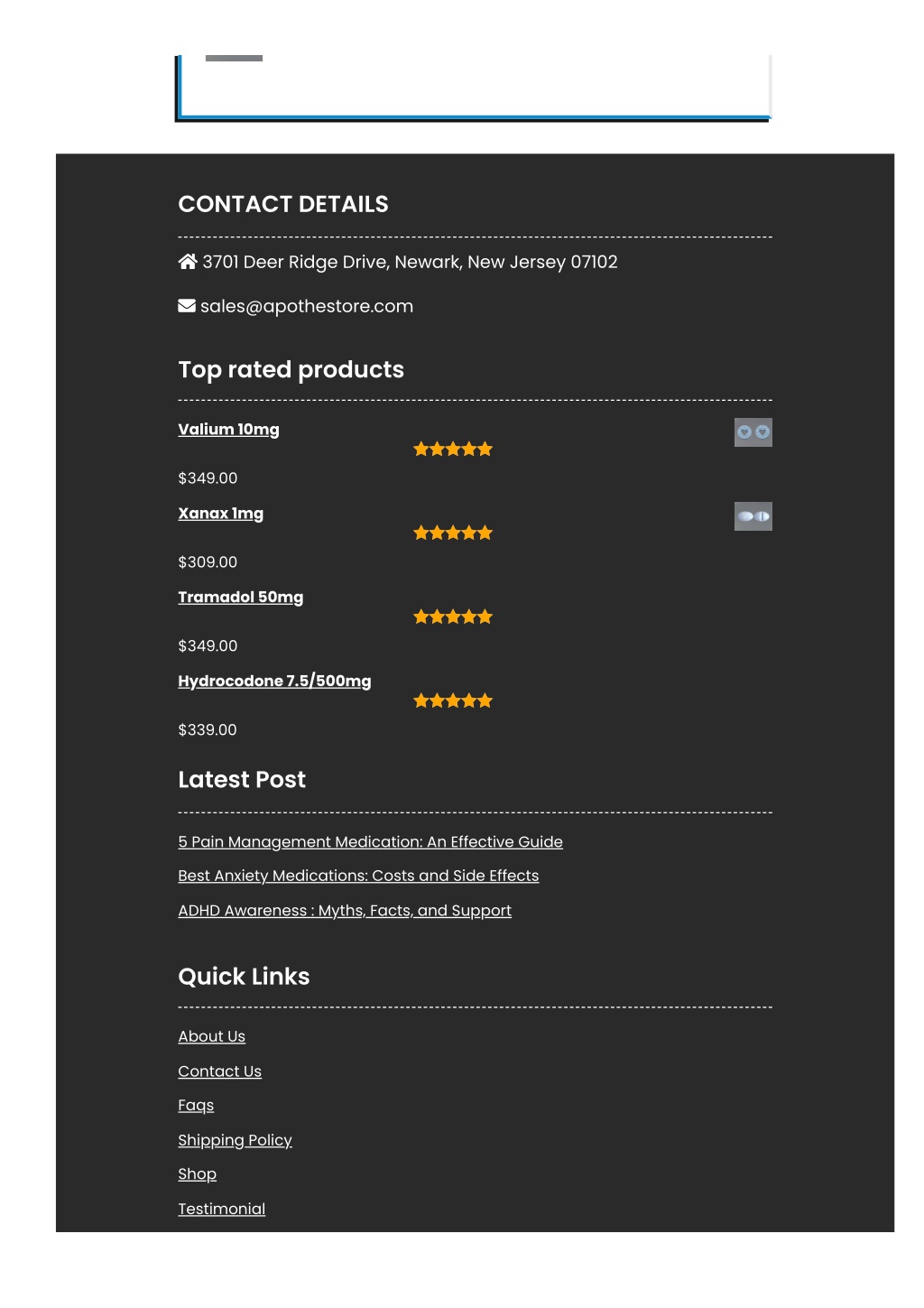924x1308 pixels.
Task: Click the home address icon
Action: tap(188, 262)
